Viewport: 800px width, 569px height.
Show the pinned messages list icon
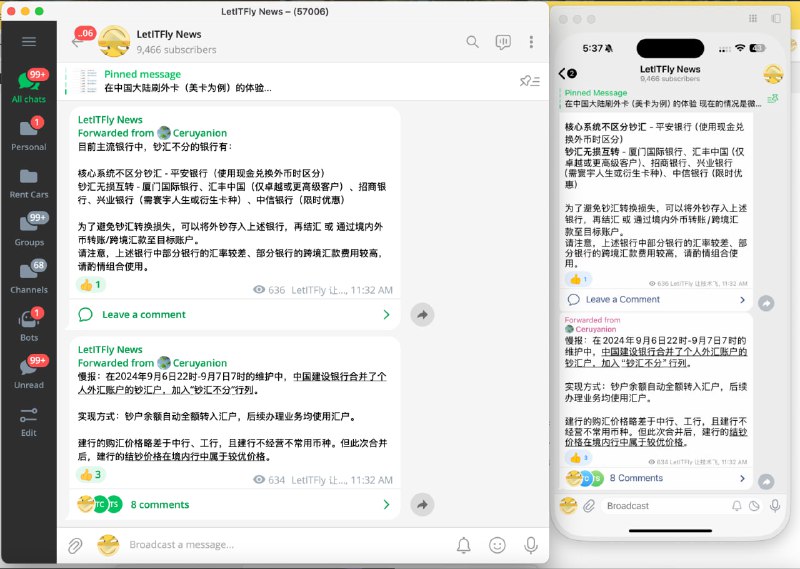(530, 81)
